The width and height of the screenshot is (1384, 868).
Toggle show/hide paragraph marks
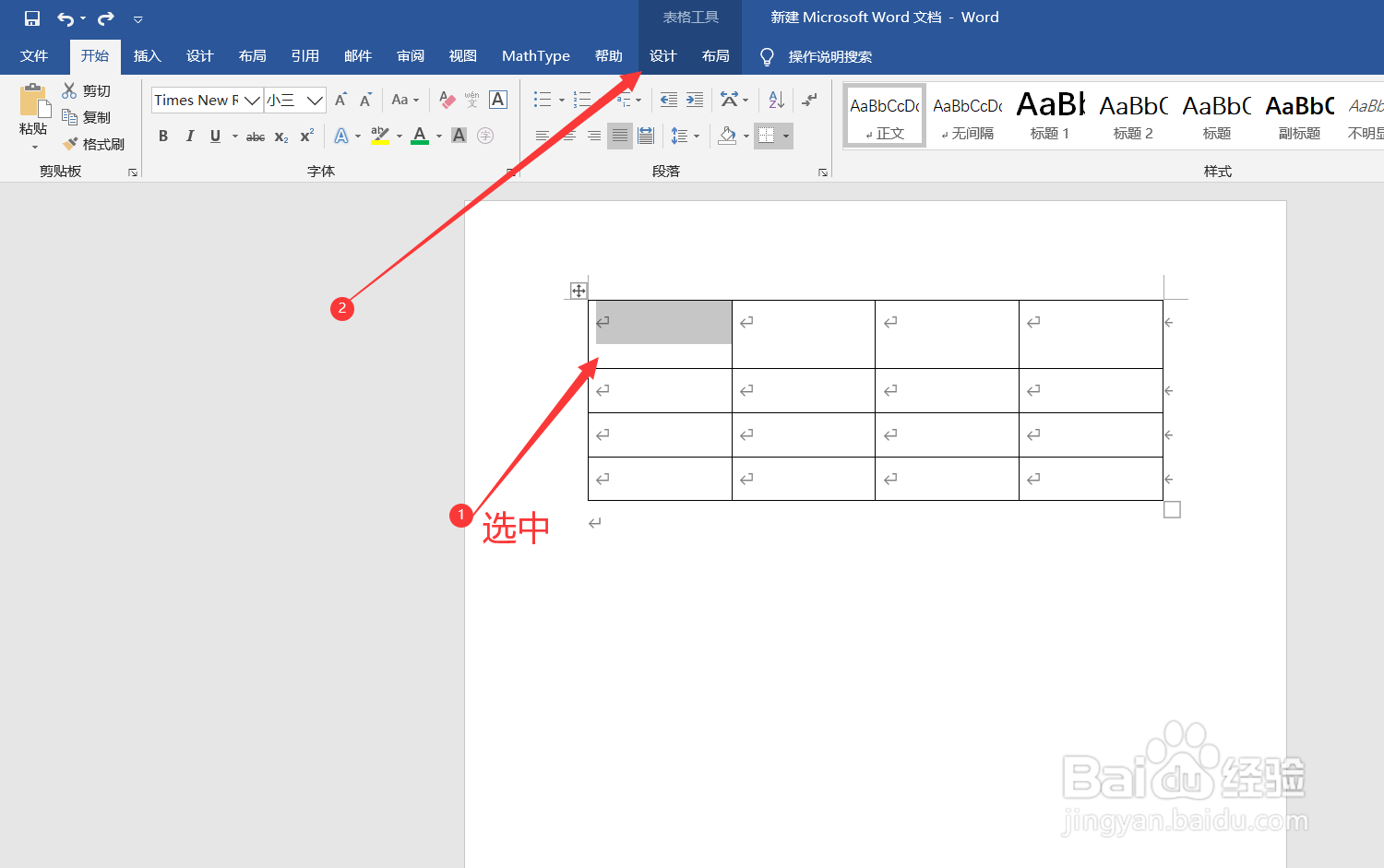809,100
